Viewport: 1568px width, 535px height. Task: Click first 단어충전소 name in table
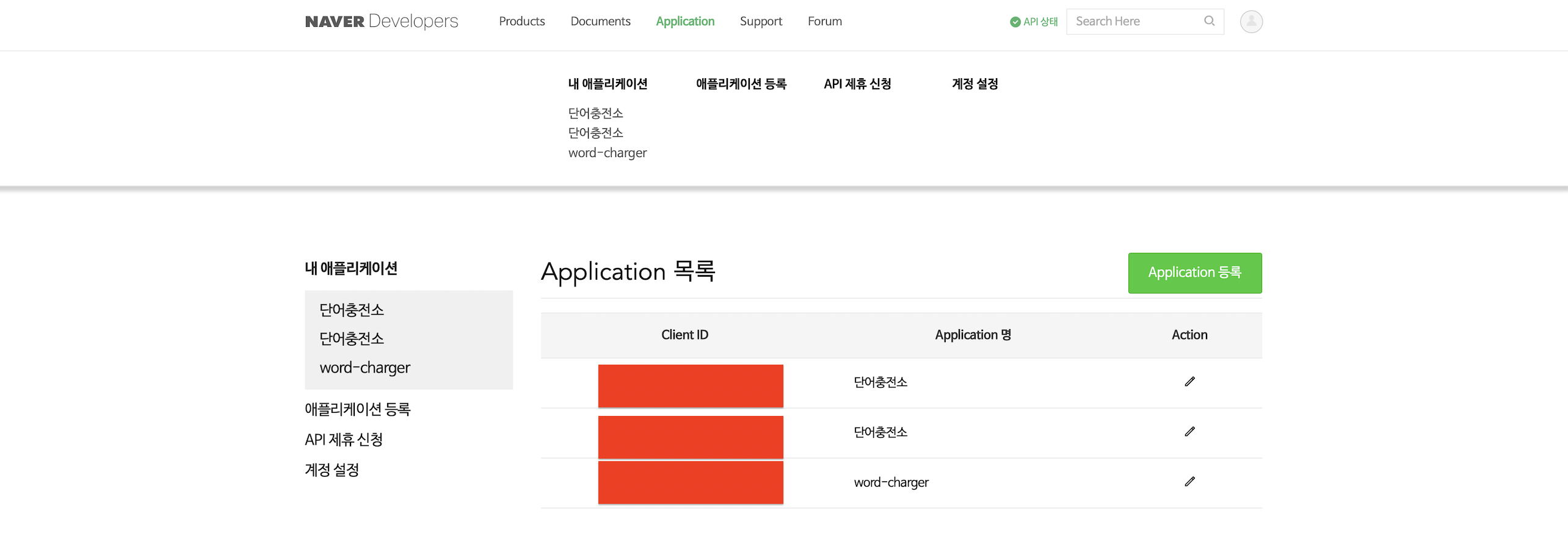(x=880, y=382)
